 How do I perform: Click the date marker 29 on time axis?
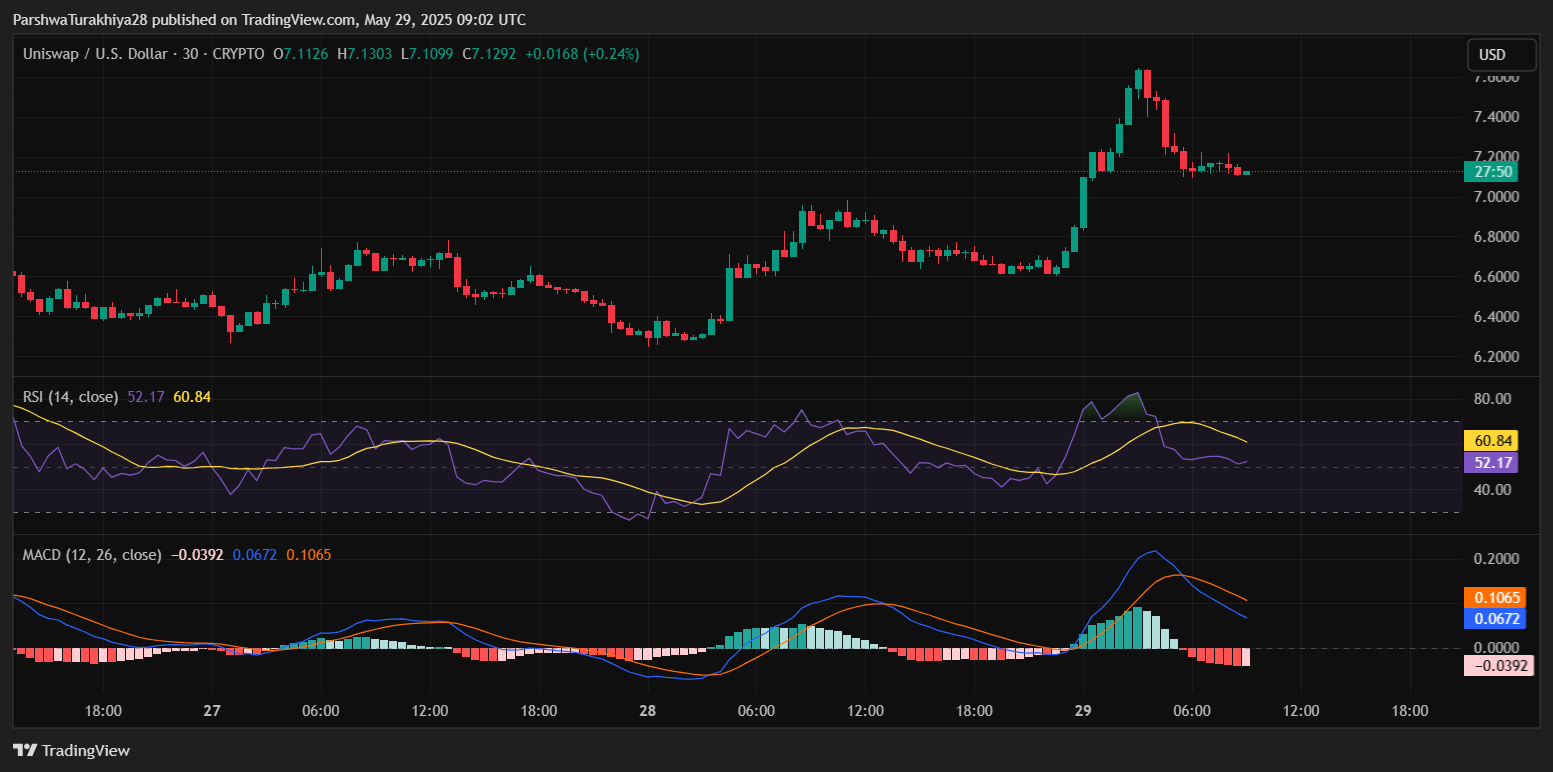[1084, 711]
